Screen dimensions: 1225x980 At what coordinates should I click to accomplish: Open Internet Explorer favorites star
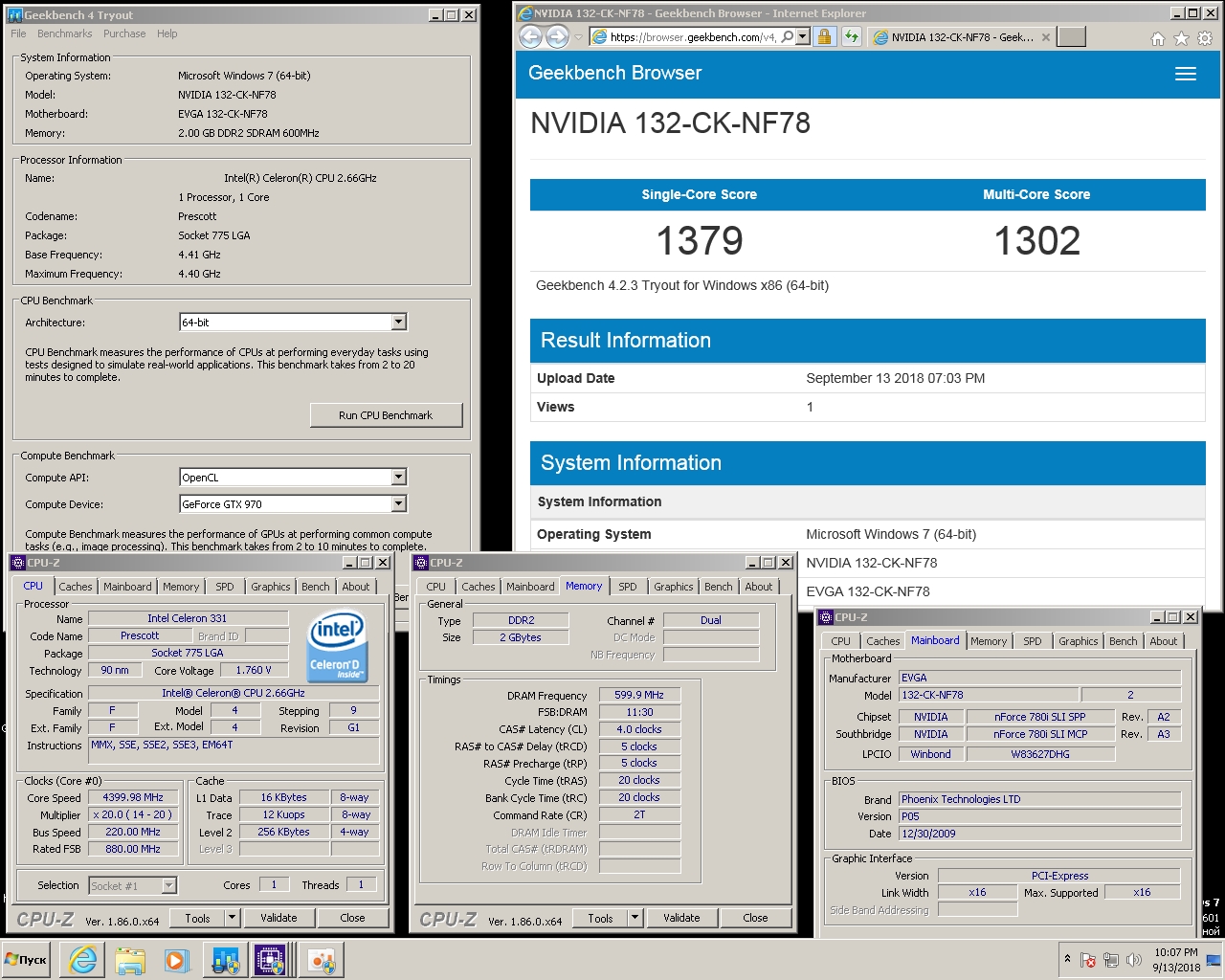coord(1181,38)
